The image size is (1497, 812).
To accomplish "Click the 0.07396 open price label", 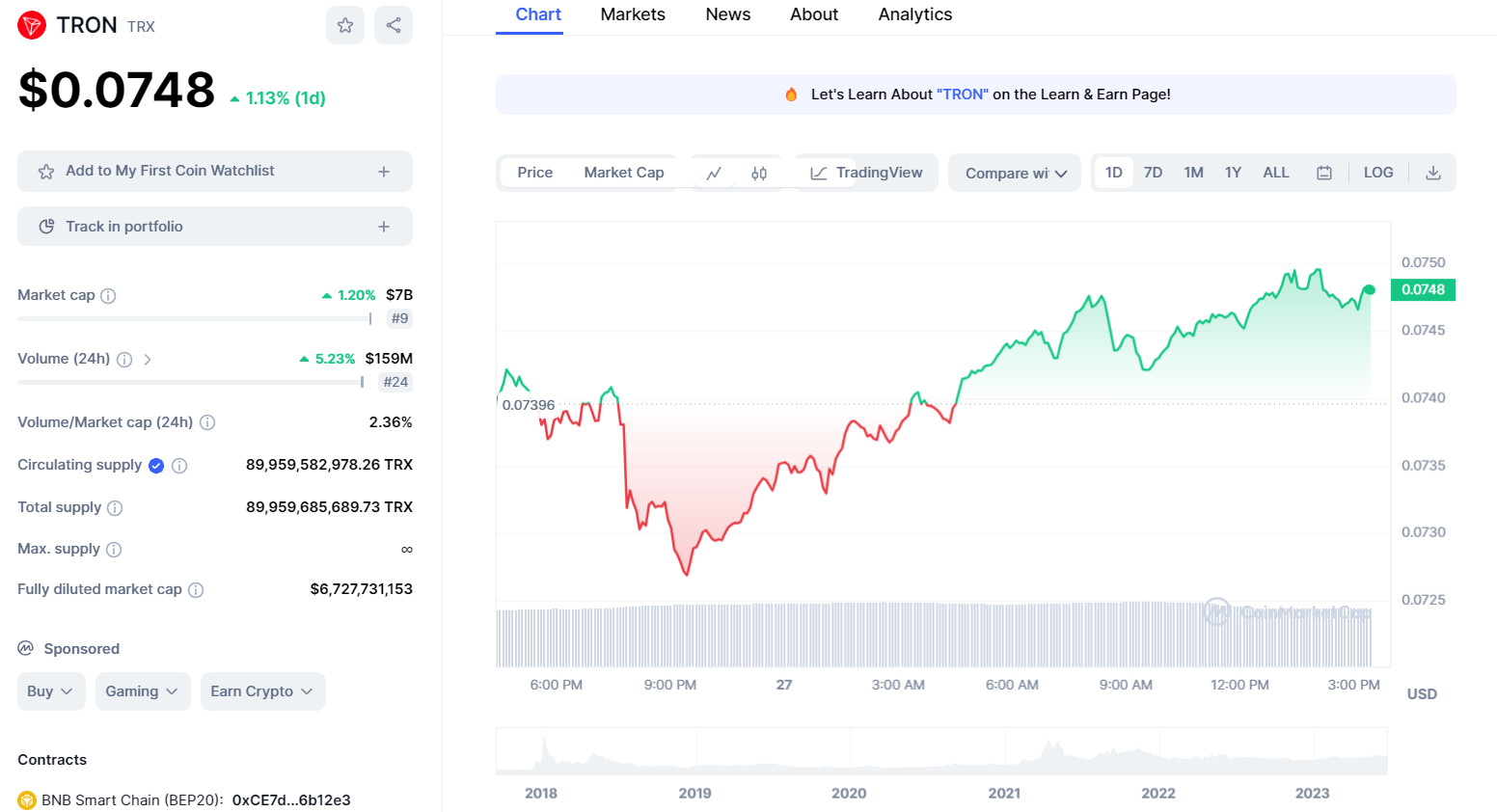I will [529, 405].
